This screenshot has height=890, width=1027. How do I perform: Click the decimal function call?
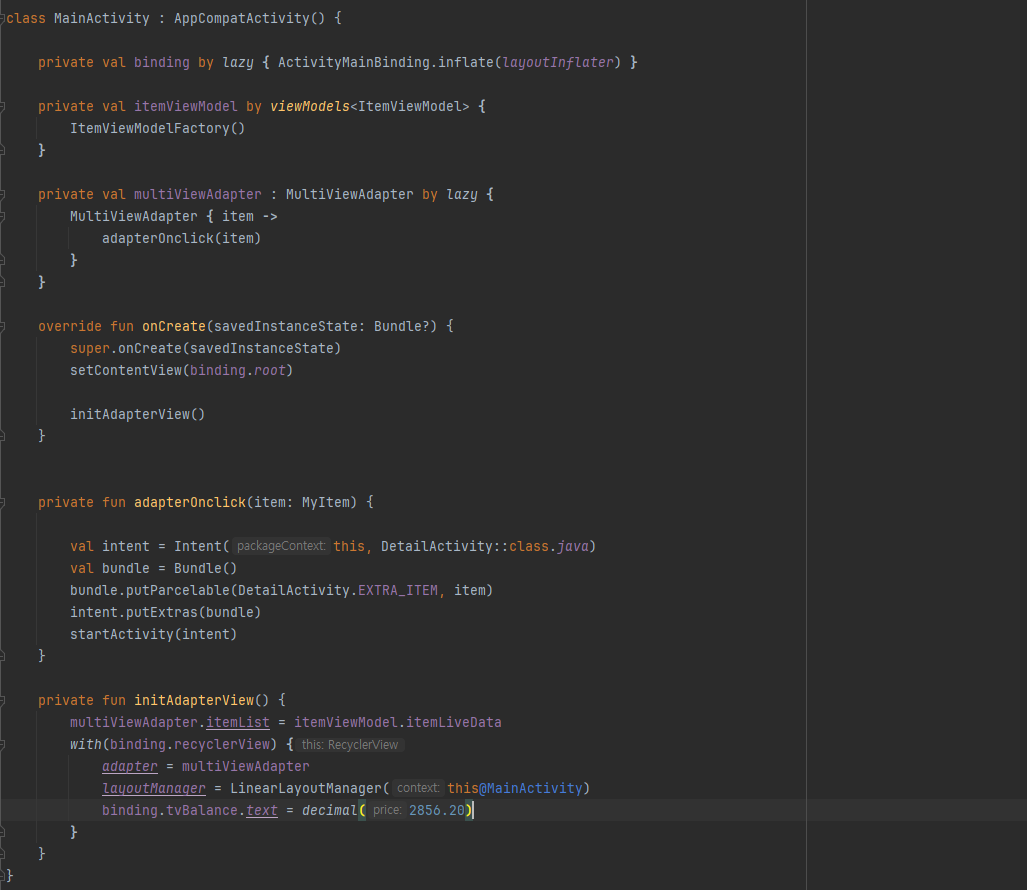[329, 810]
